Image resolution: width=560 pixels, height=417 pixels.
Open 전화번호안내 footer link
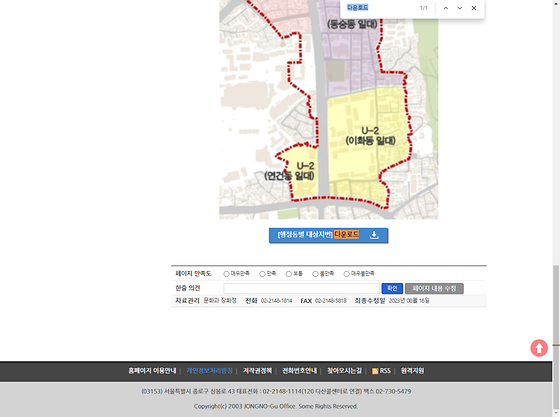[x=299, y=371]
